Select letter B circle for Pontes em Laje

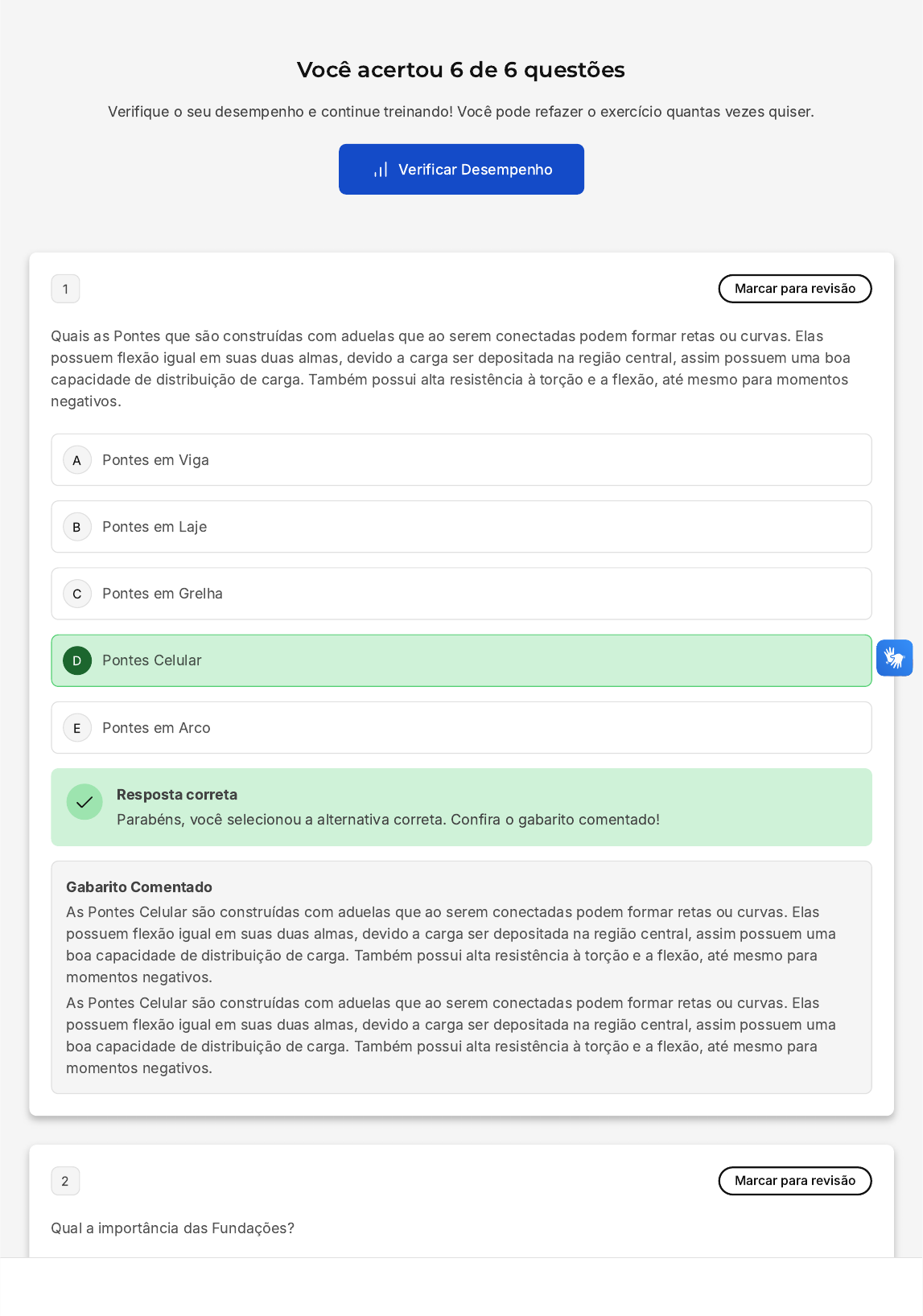77,527
